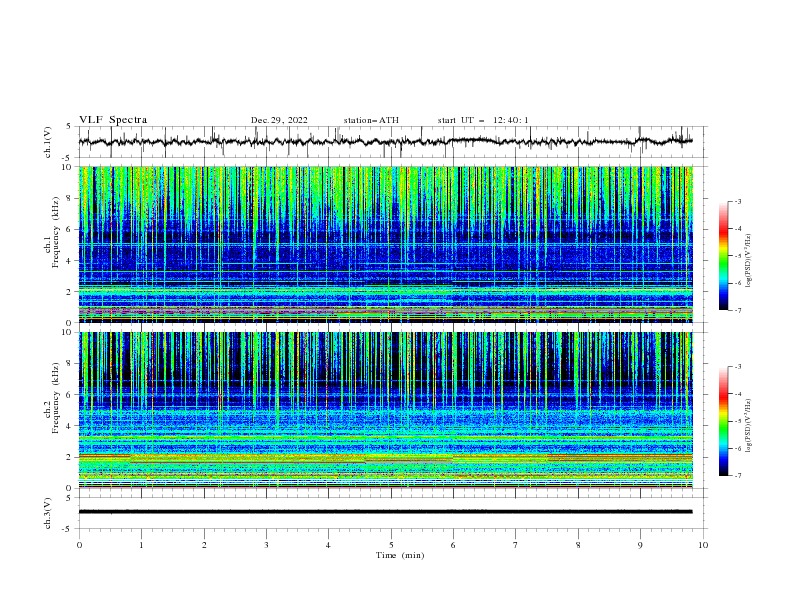Click the "-3" top value of ch.1 colorbar
Image resolution: width=792 pixels, height=612 pixels.
pos(738,201)
